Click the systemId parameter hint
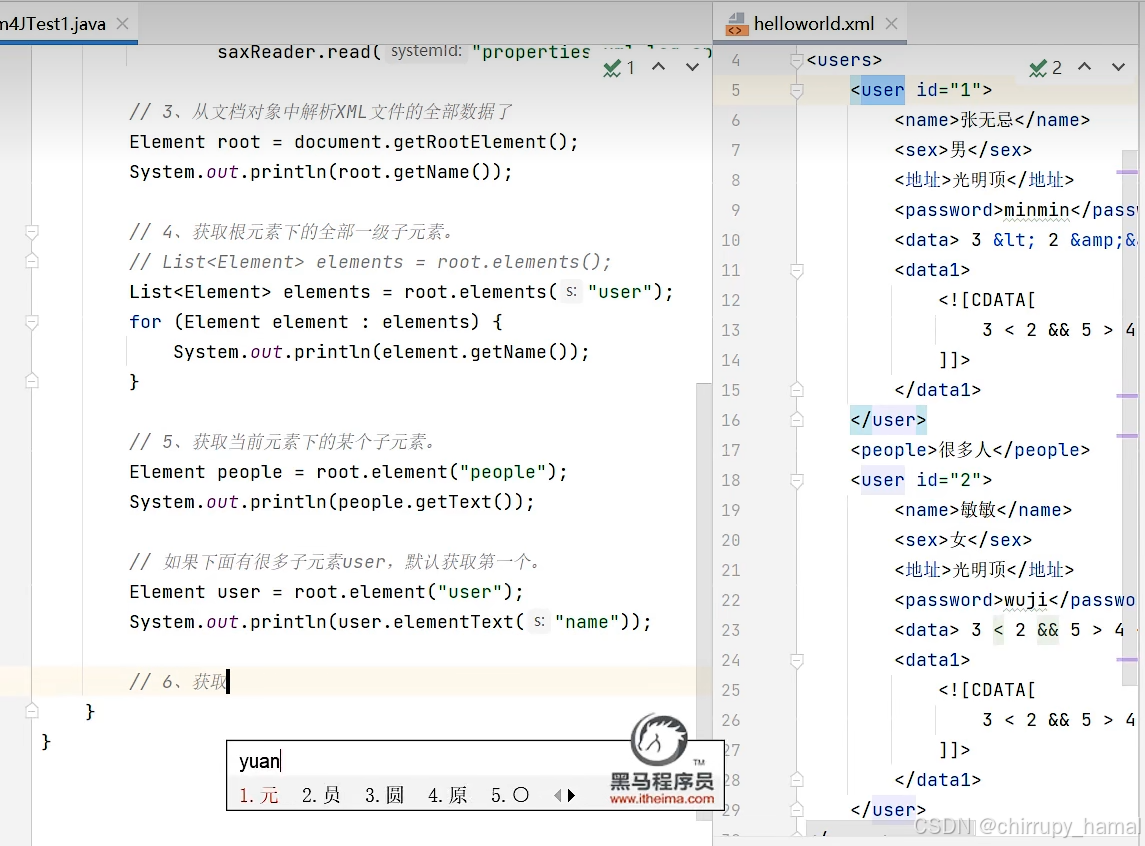The width and height of the screenshot is (1145, 846). 426,52
